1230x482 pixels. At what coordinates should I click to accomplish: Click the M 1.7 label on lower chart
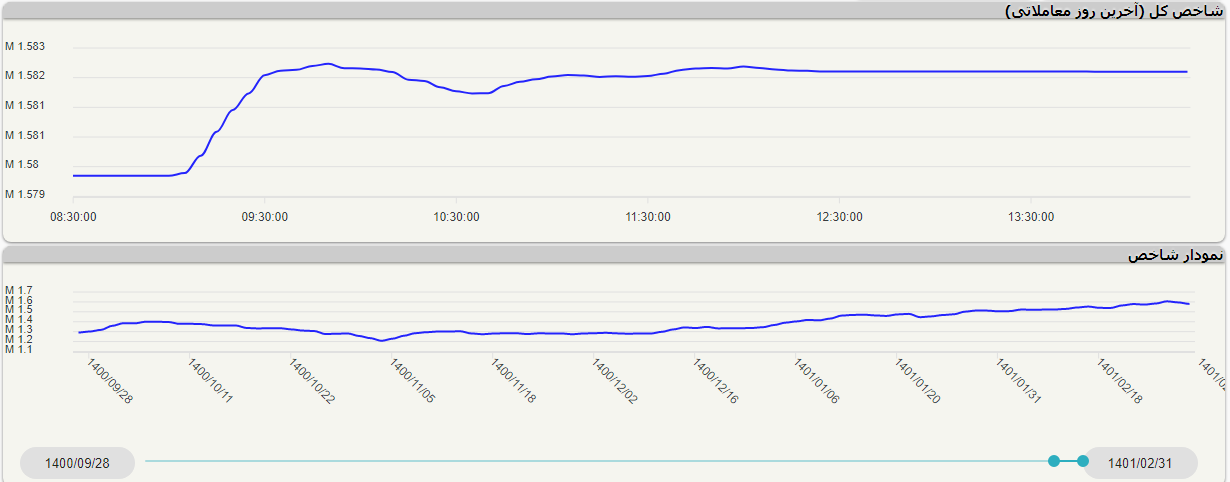tap(19, 290)
